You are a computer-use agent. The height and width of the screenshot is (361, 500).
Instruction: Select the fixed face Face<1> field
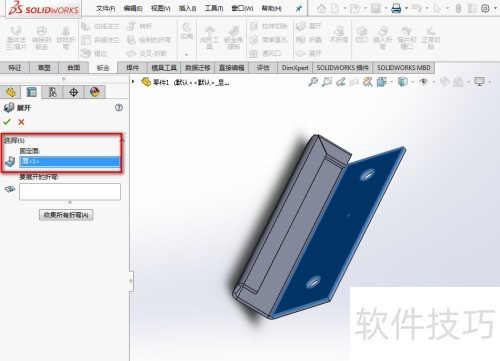click(x=70, y=161)
